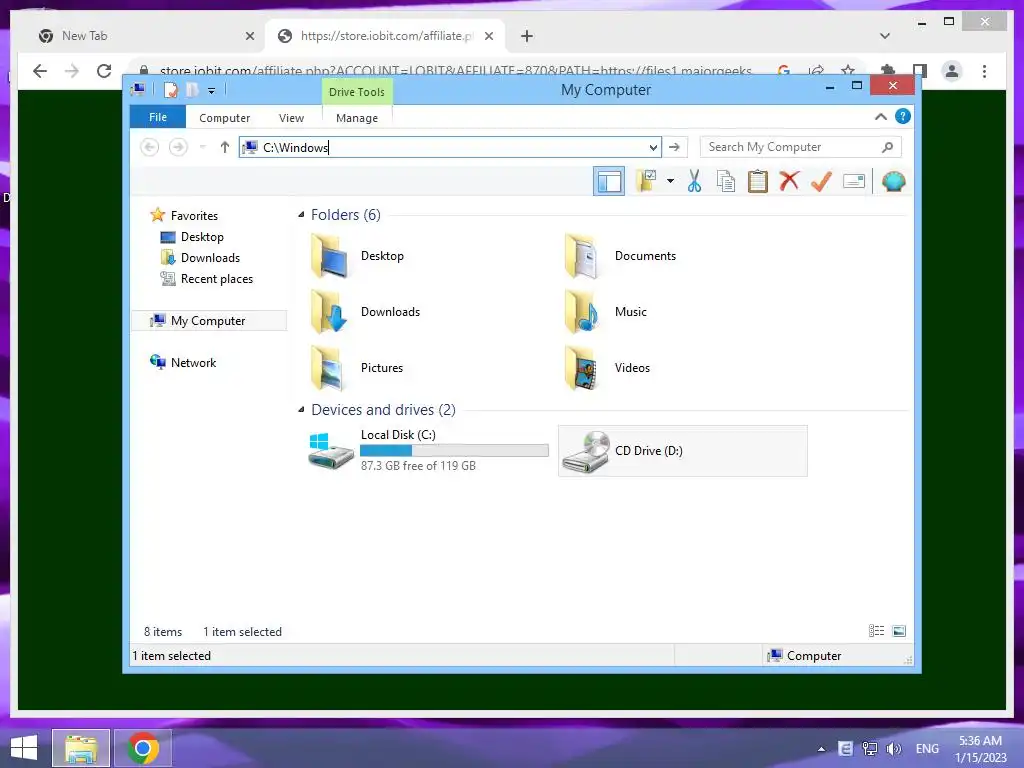Click the new folder quick access icon
Screen dimensions: 1024x768
192,90
